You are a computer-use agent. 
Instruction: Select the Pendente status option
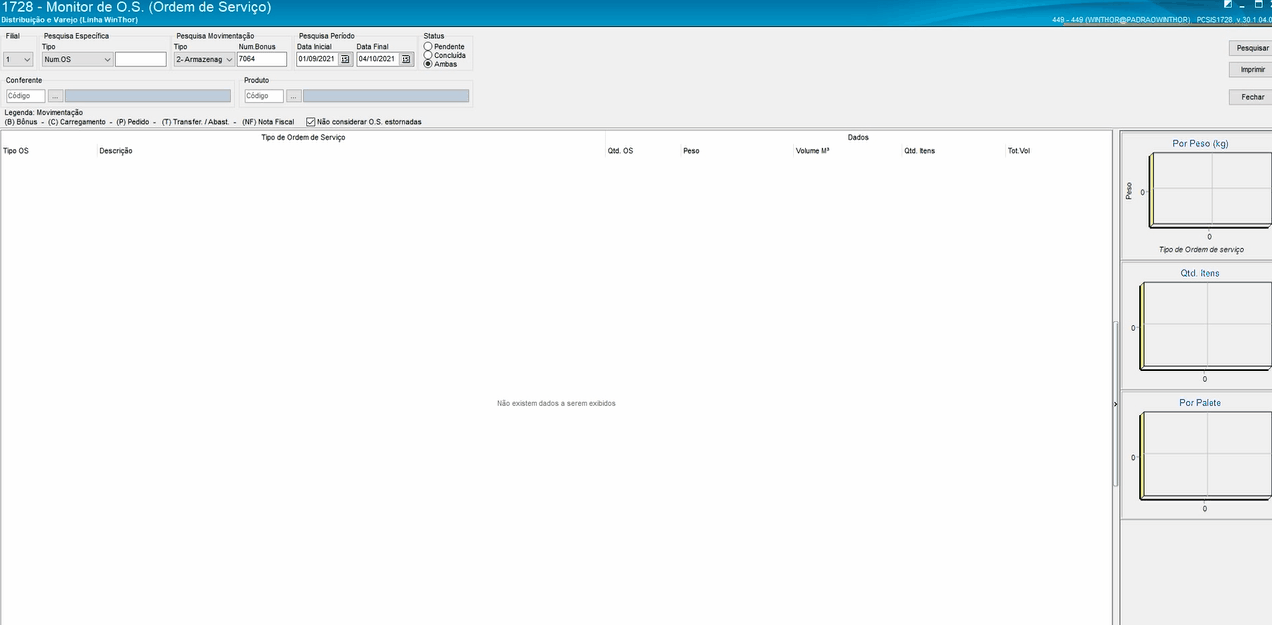(428, 47)
